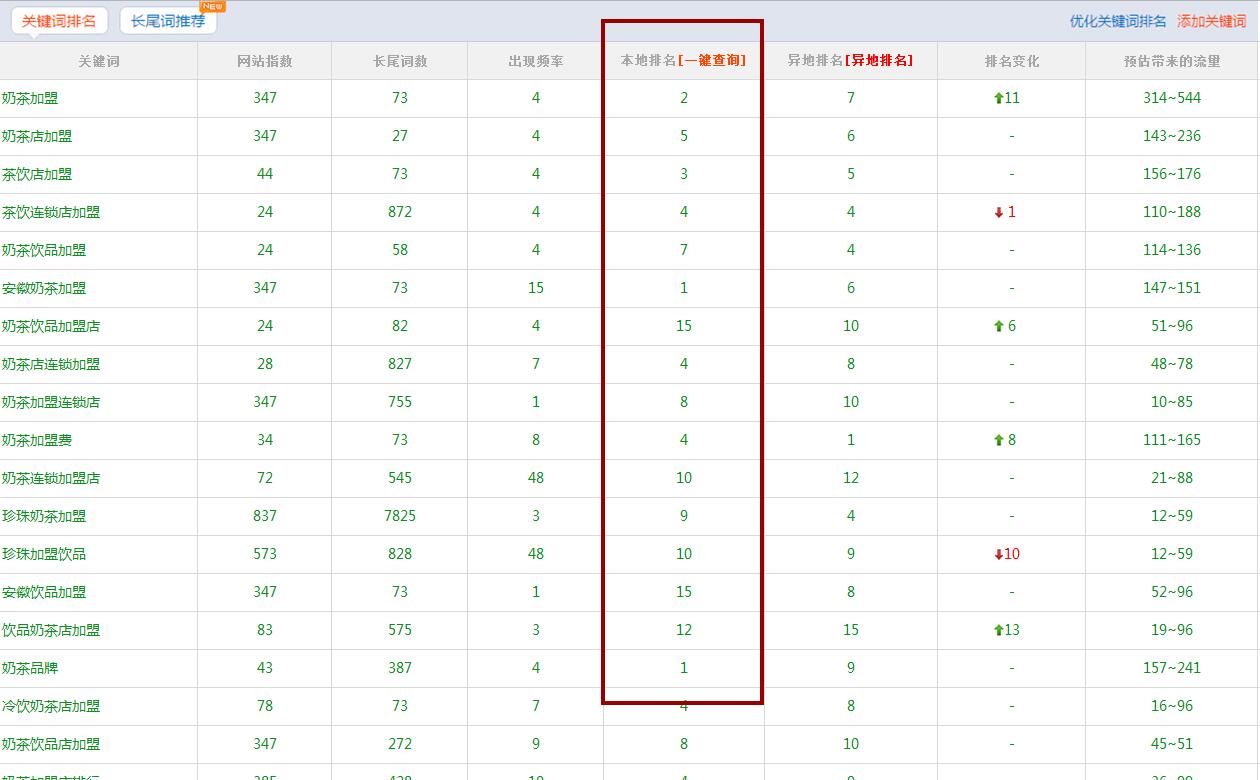Select the down arrow in 珍珠加盟饮品 row
1260x780 pixels.
pos(998,554)
